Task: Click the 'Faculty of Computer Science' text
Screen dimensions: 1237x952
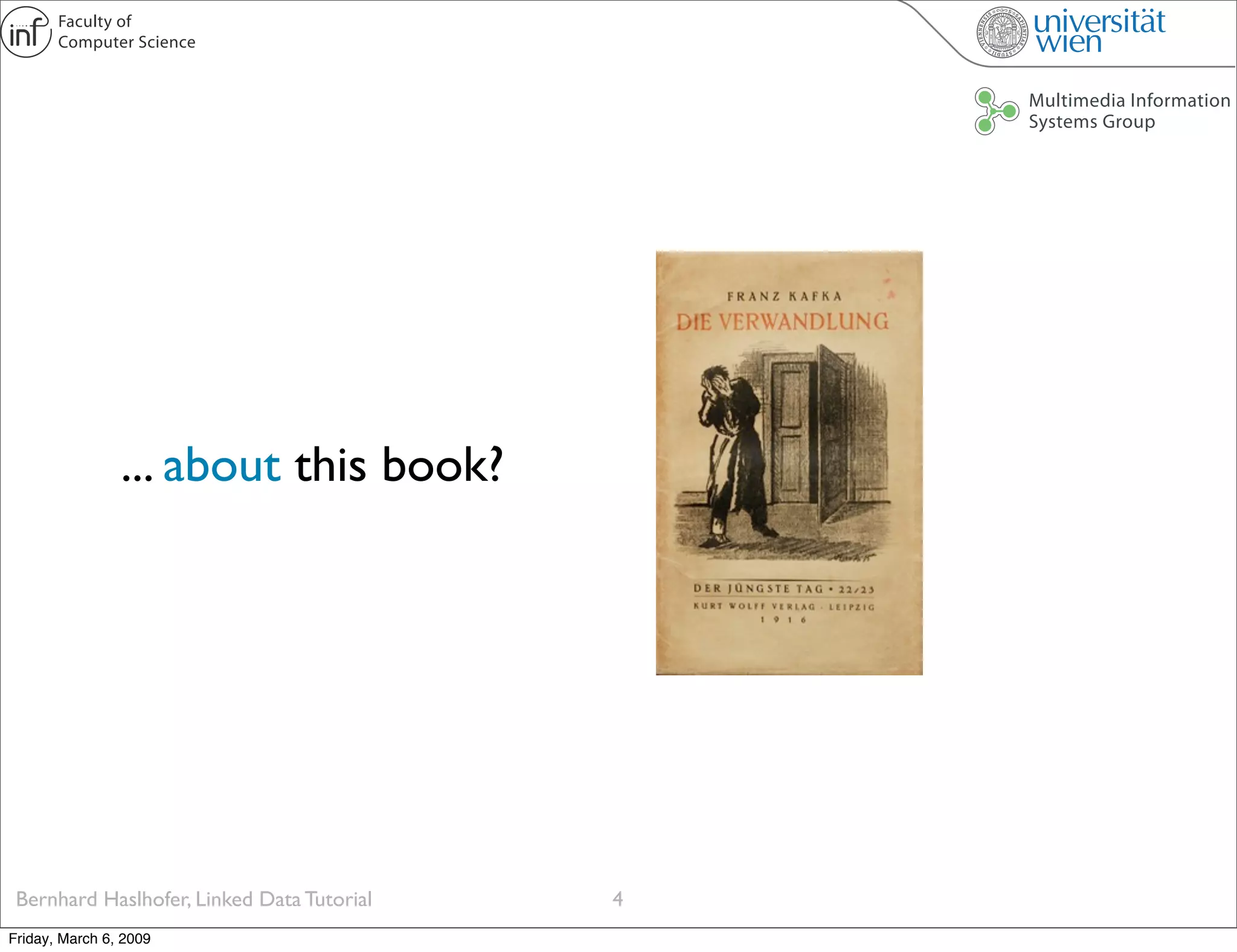Action: [x=127, y=31]
